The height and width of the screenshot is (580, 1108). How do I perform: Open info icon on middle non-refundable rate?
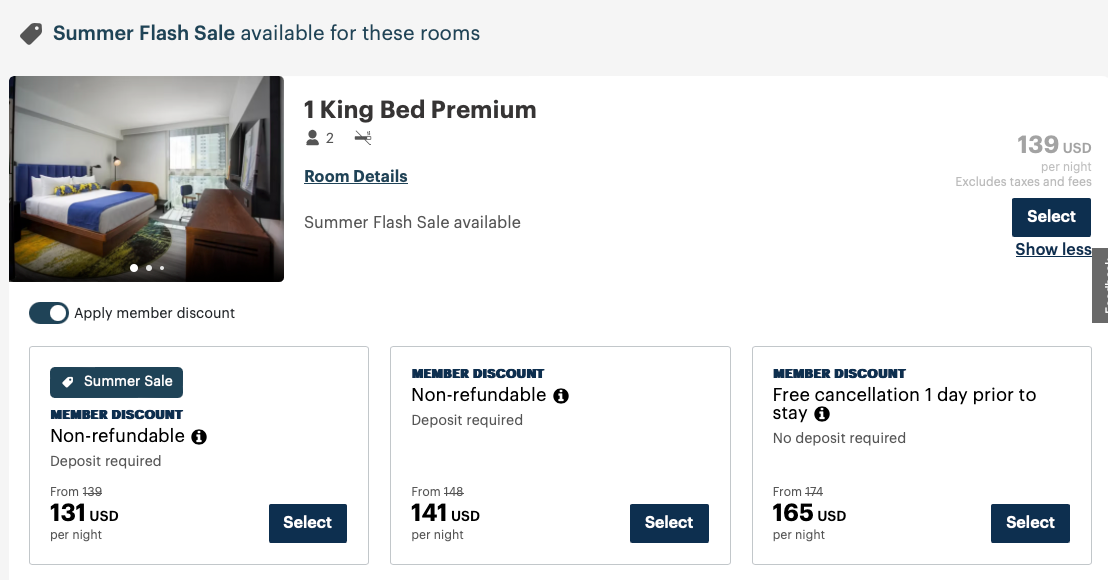coord(561,396)
